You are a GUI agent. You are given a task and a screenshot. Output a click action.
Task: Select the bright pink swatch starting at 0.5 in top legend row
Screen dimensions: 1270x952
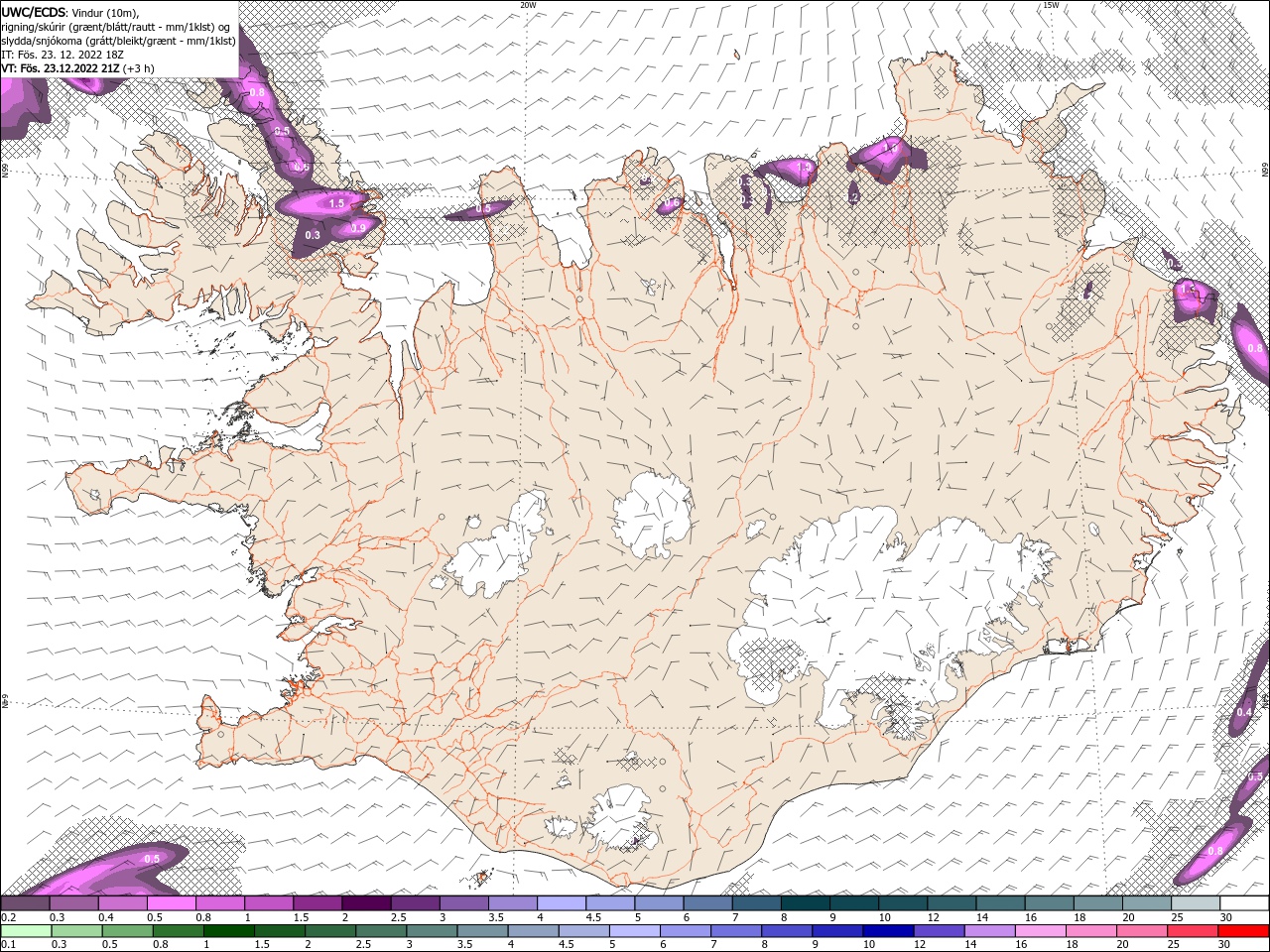tap(171, 903)
